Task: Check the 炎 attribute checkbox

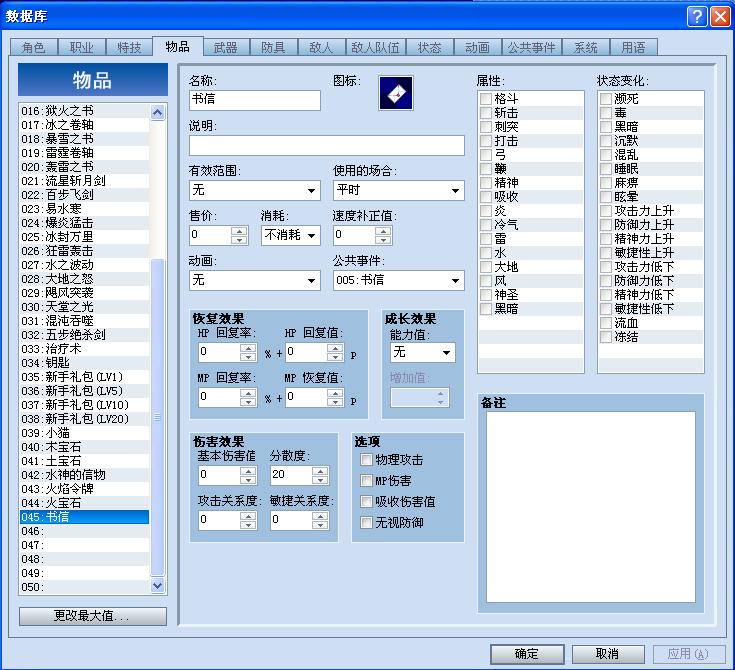Action: pos(486,211)
